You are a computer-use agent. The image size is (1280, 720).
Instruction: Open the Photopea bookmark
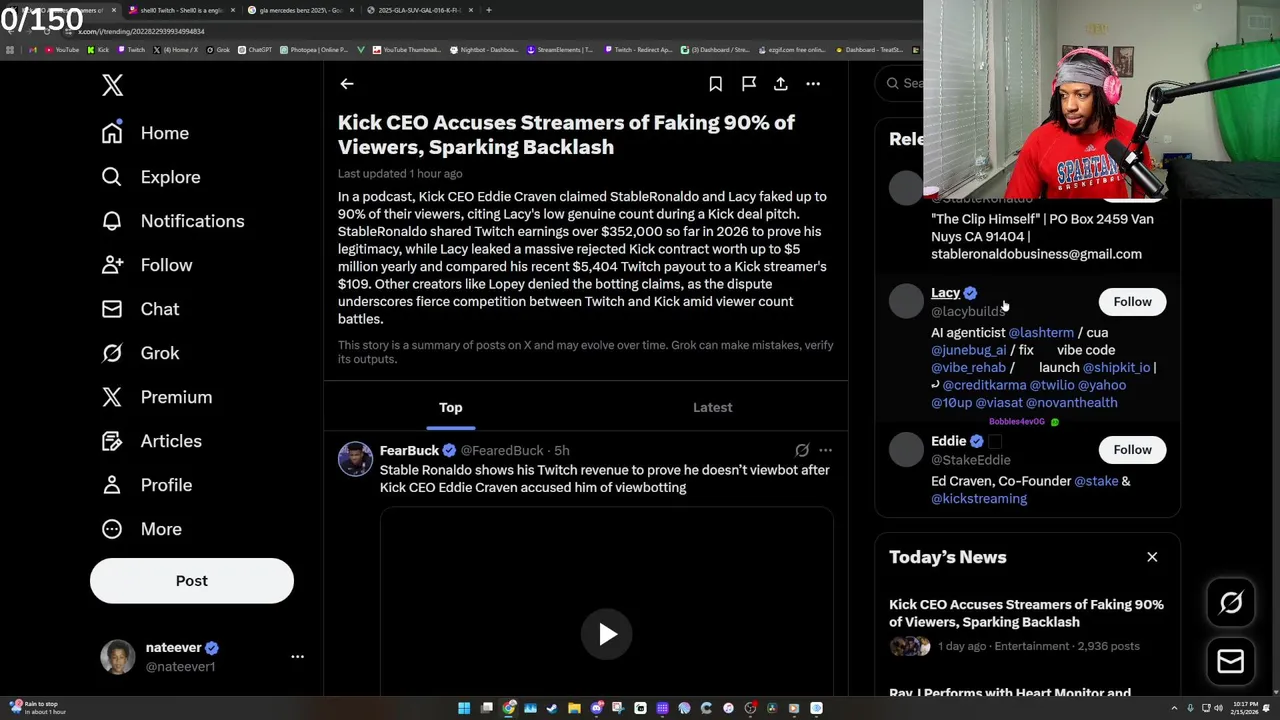click(313, 50)
